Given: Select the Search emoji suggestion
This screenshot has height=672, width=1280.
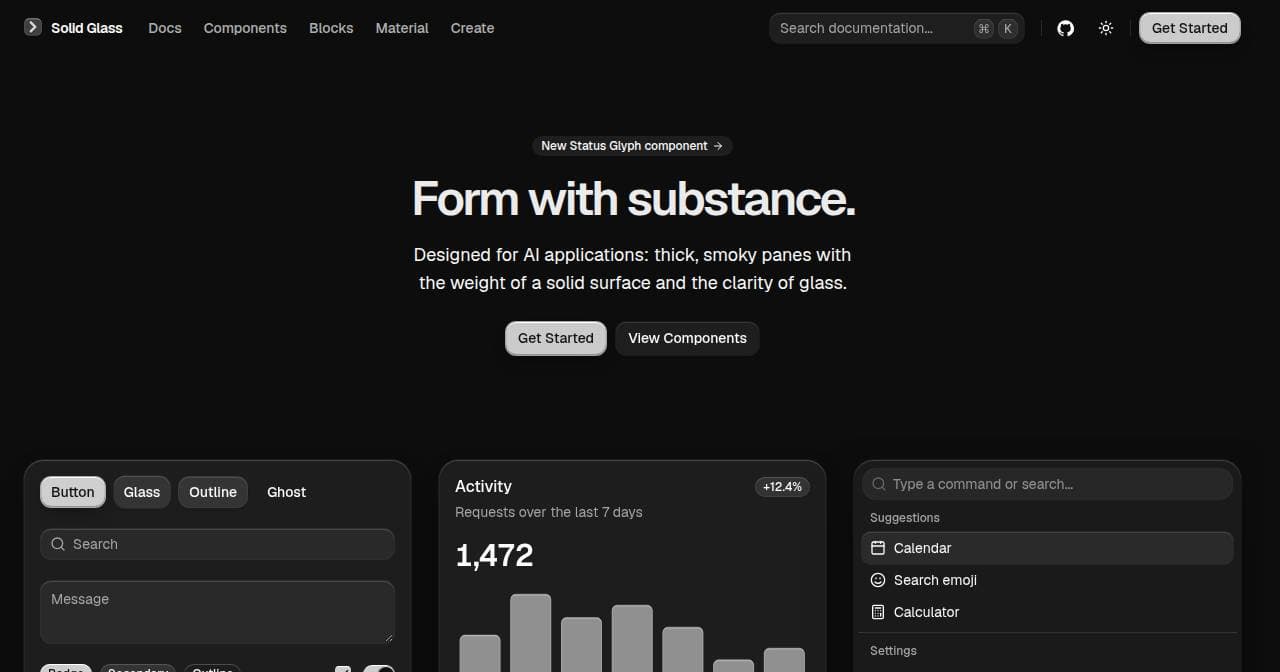Looking at the screenshot, I should [1047, 580].
